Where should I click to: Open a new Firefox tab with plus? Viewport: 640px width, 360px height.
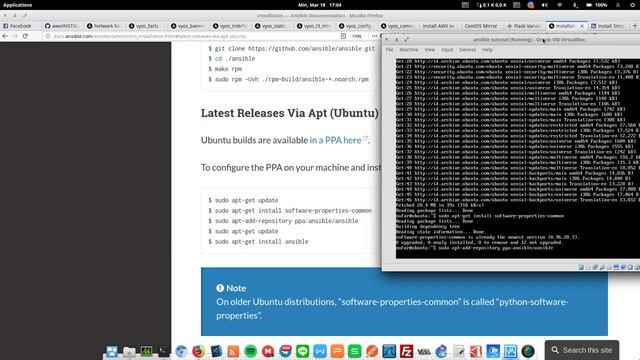(x=635, y=26)
